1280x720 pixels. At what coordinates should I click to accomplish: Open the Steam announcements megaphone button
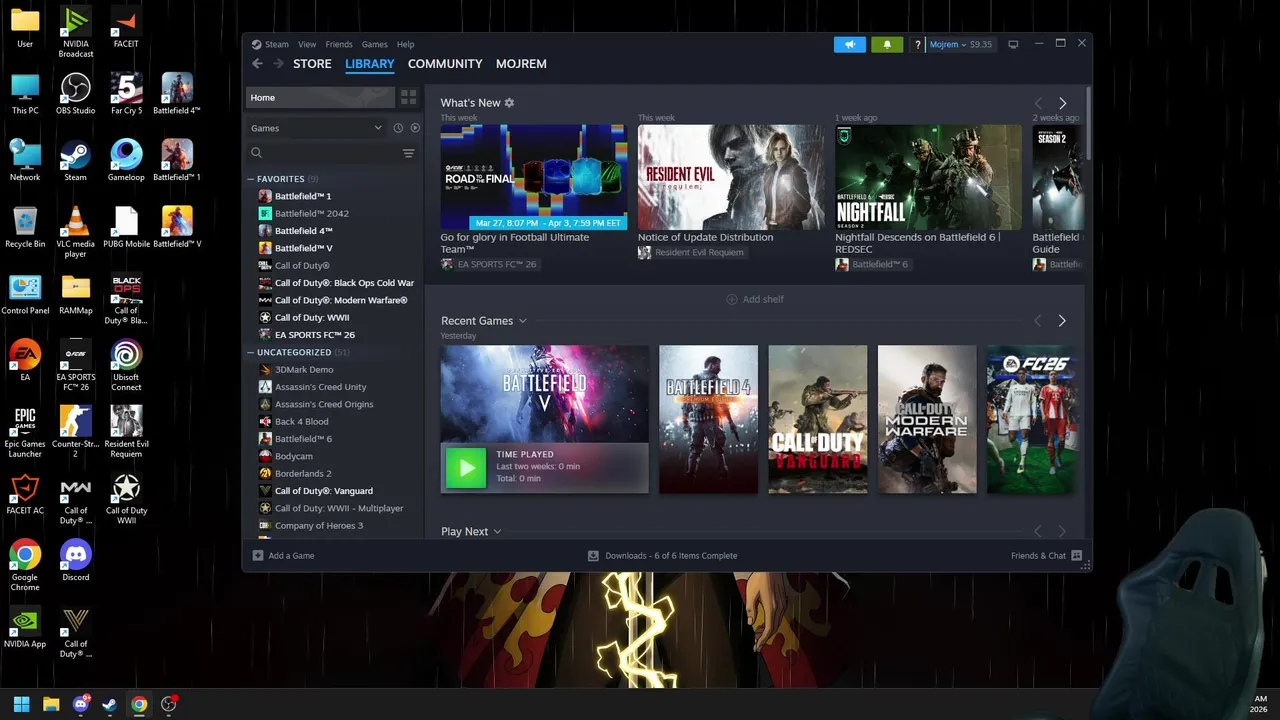pos(850,44)
